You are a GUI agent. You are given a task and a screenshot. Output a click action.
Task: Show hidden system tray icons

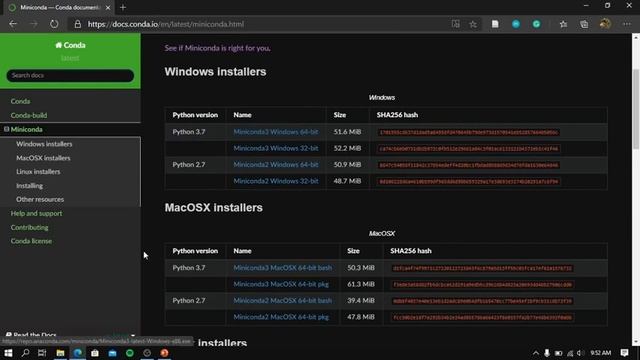click(536, 353)
